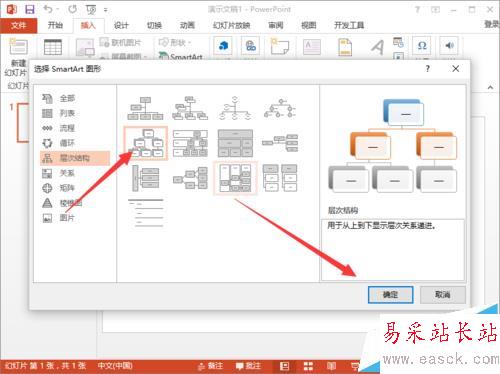Choose the Lined List layout thumbnail
Viewport: 500px width, 374px height.
pyautogui.click(x=145, y=213)
